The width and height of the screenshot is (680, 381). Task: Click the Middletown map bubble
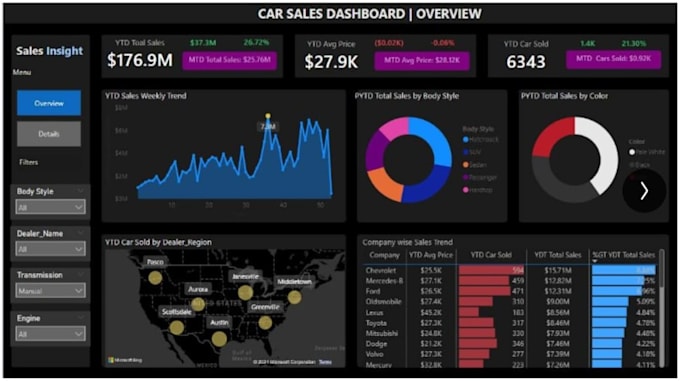[294, 297]
